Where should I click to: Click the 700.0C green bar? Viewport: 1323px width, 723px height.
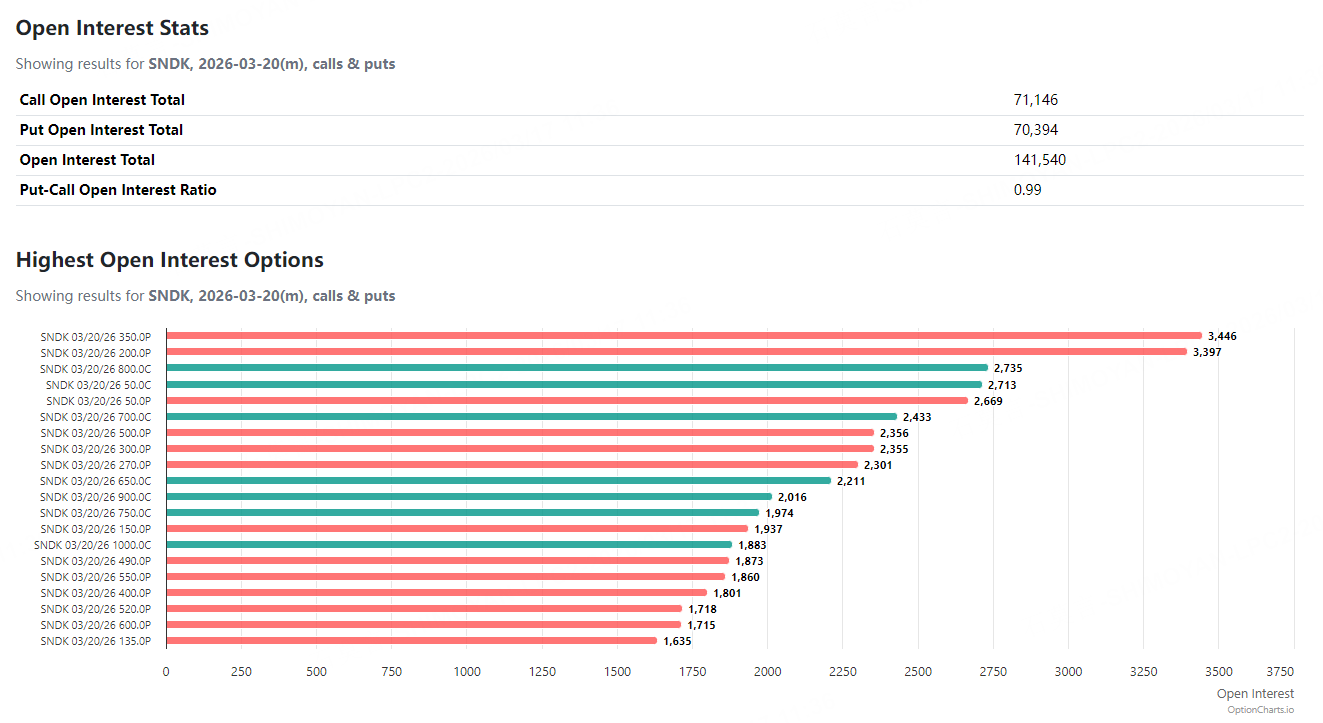tap(531, 416)
